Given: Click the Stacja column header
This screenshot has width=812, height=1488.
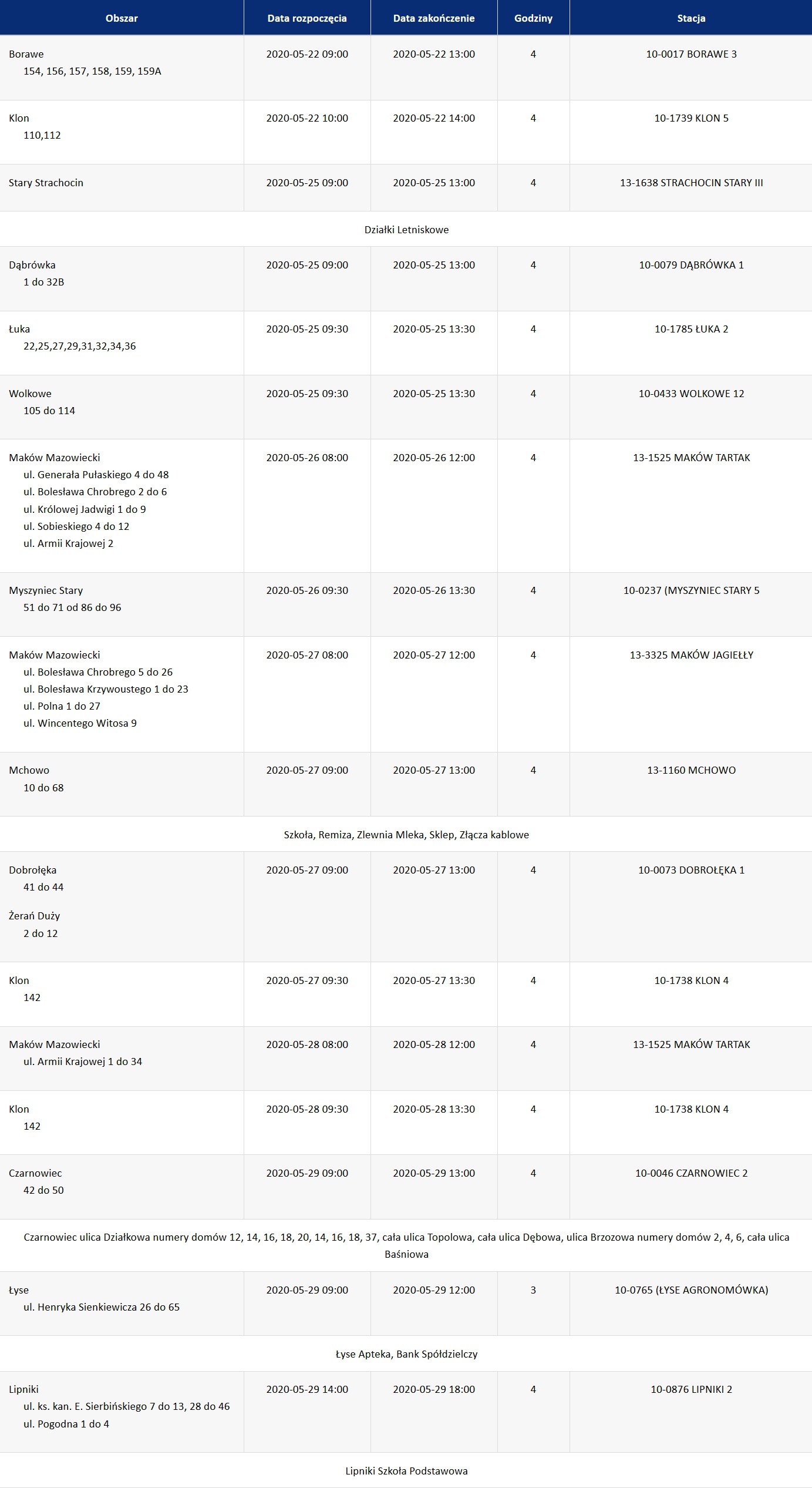Looking at the screenshot, I should [691, 18].
